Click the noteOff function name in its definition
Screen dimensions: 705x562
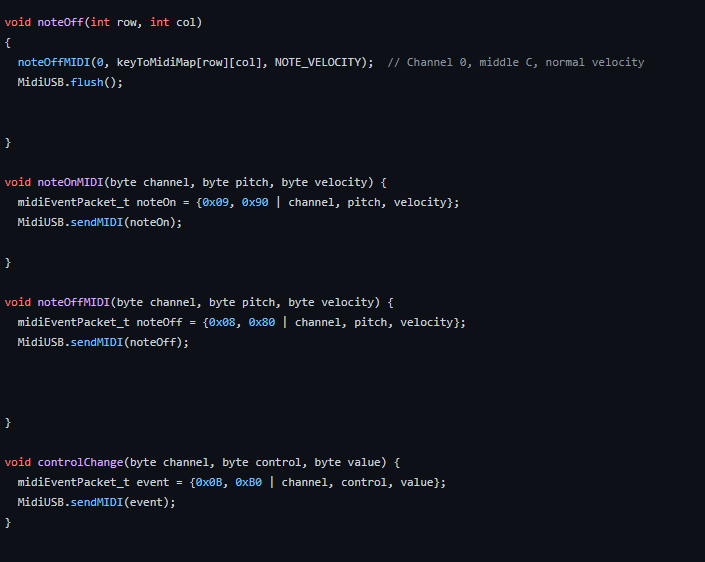click(60, 22)
